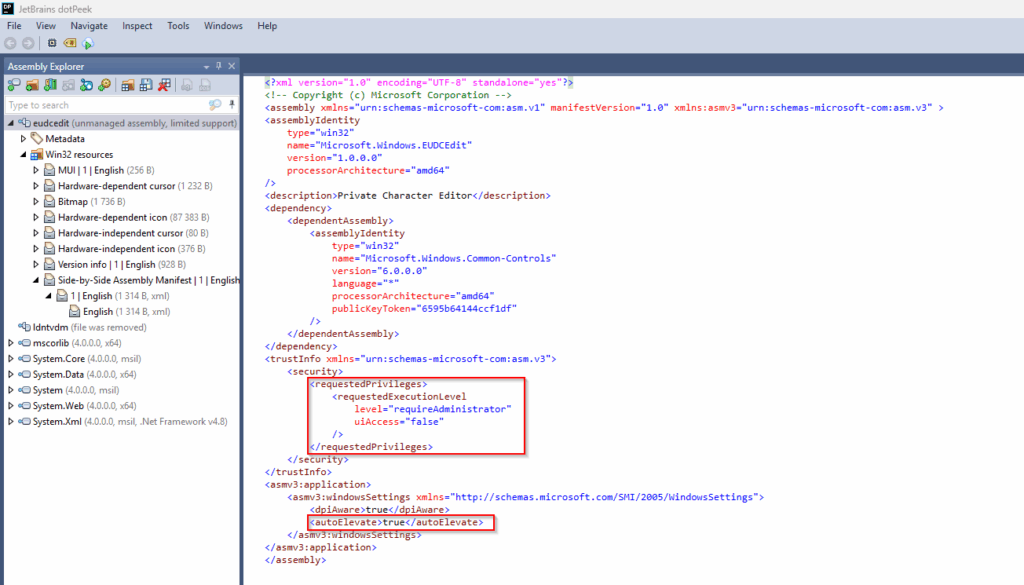Click the Private Character Editor description text

point(404,195)
